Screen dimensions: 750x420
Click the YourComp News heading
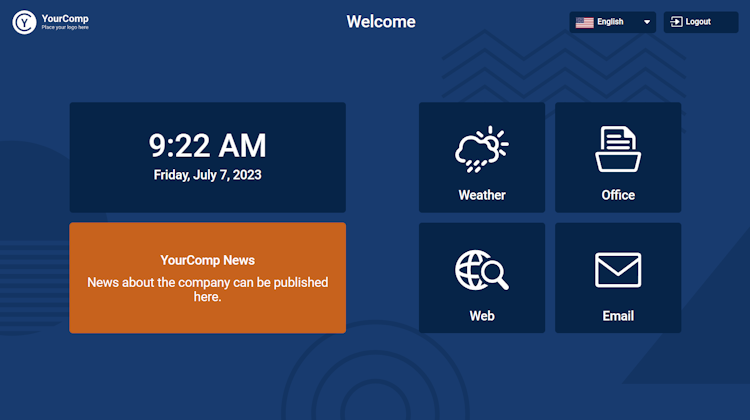(x=208, y=260)
